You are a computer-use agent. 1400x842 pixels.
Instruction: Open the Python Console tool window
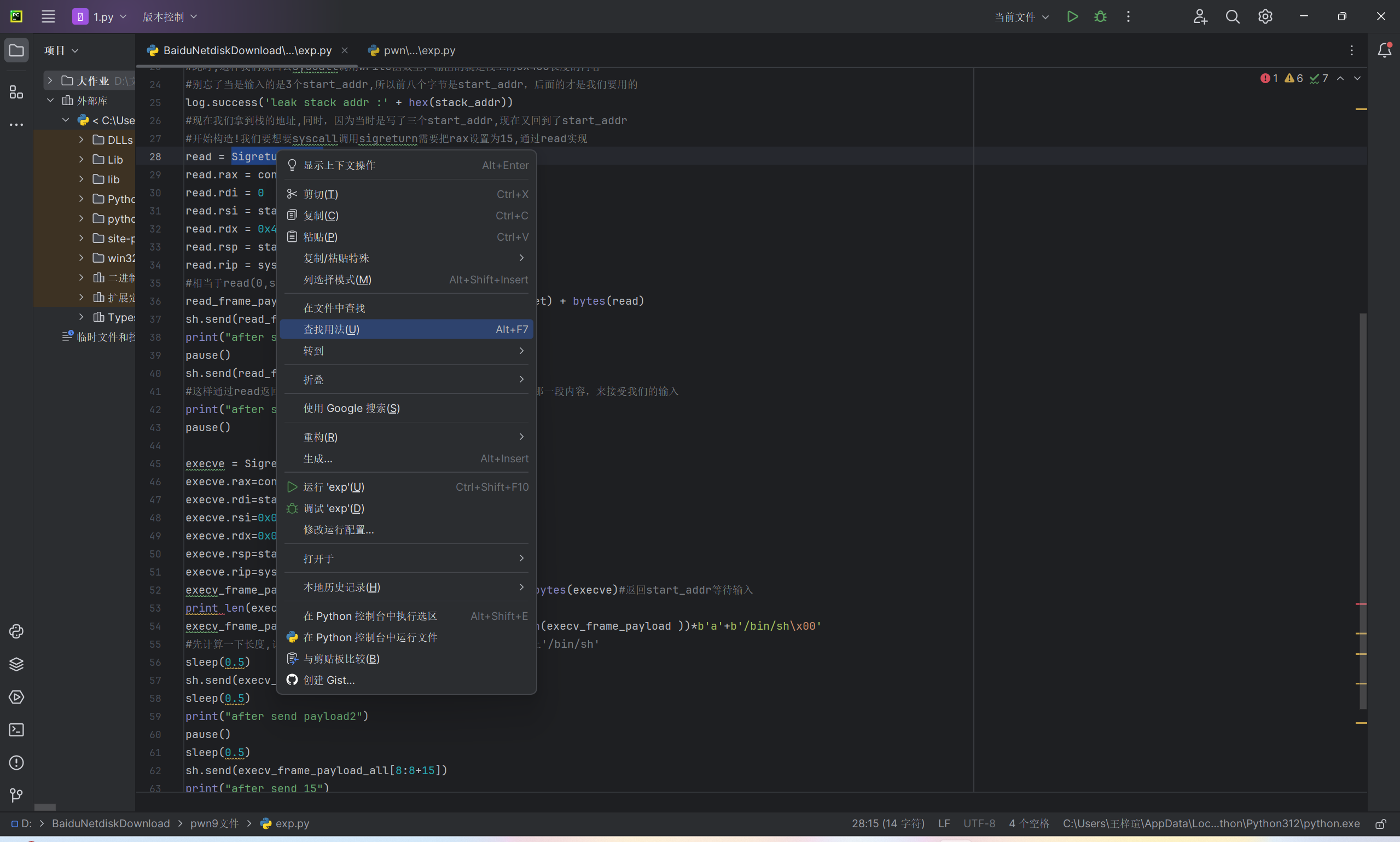pos(16,631)
